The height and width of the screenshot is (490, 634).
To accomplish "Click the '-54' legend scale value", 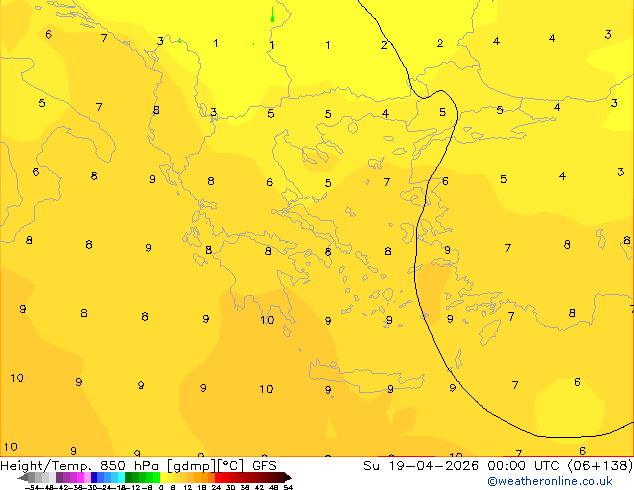I will tap(32, 488).
